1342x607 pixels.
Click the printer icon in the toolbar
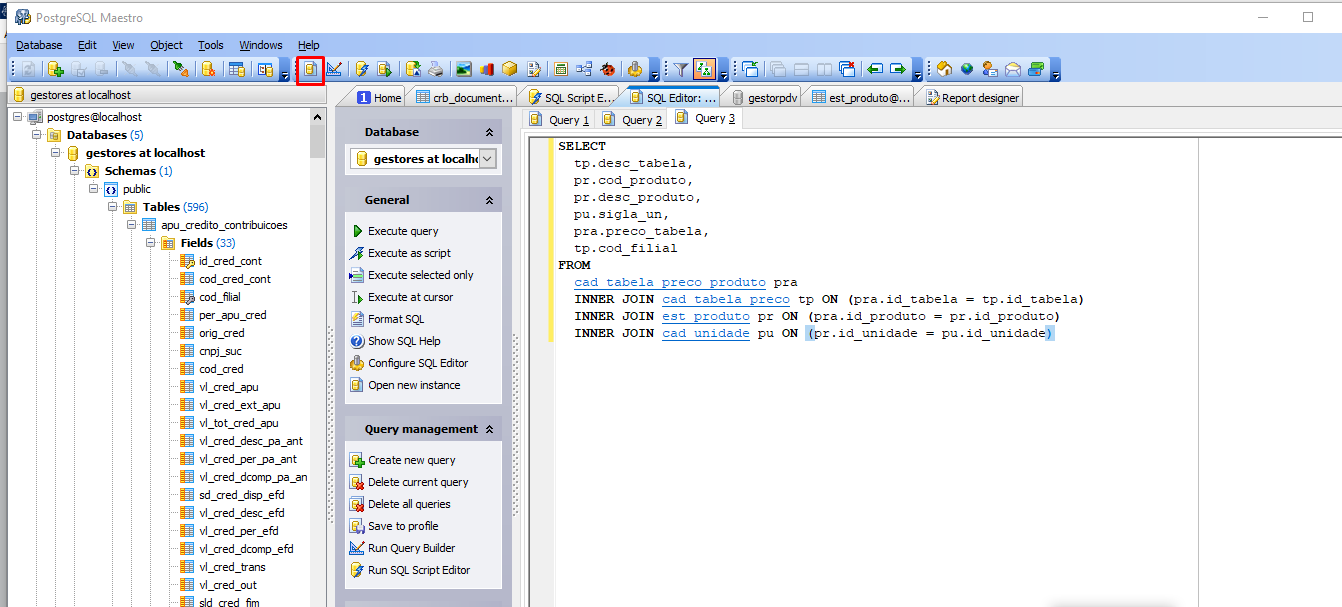pyautogui.click(x=436, y=69)
